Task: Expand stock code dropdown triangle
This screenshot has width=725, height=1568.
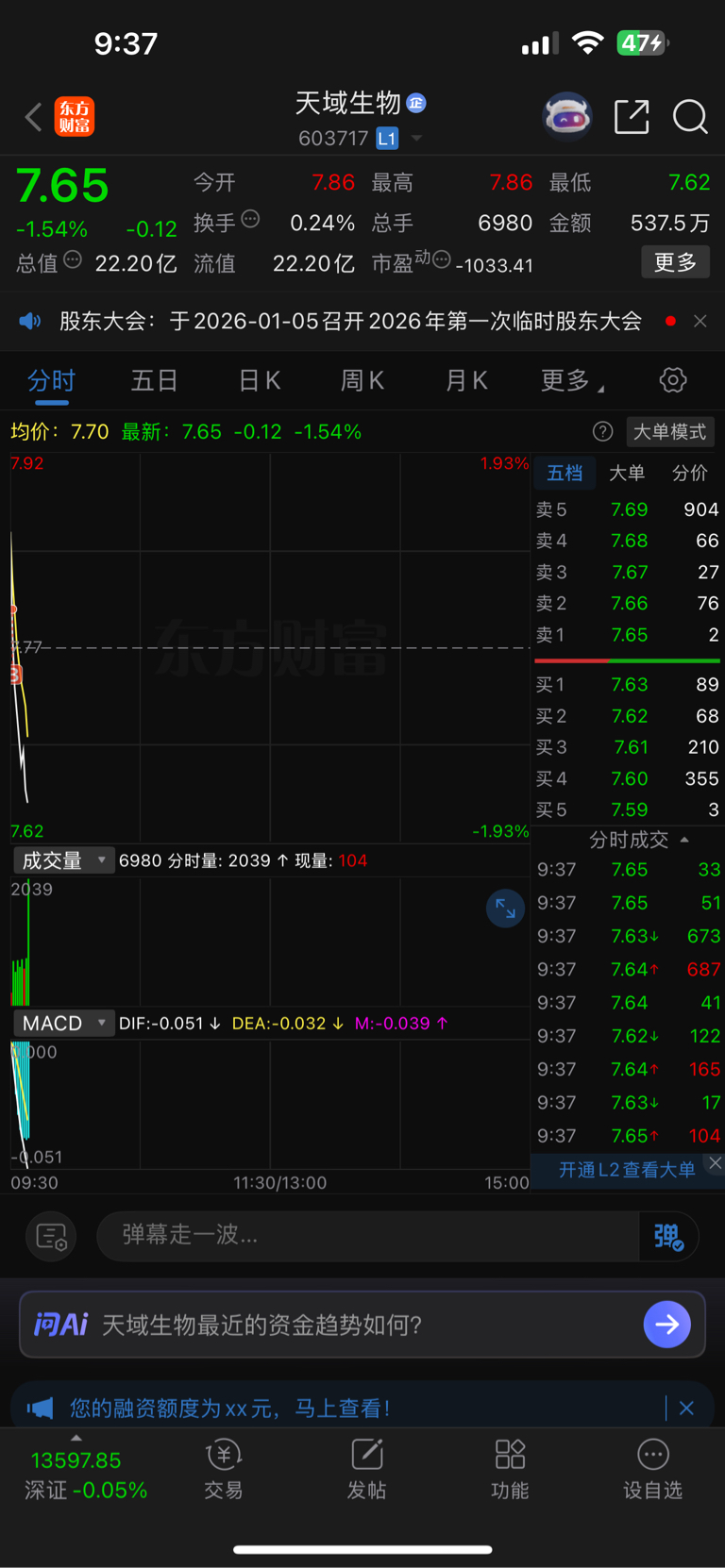Action: coord(416,139)
